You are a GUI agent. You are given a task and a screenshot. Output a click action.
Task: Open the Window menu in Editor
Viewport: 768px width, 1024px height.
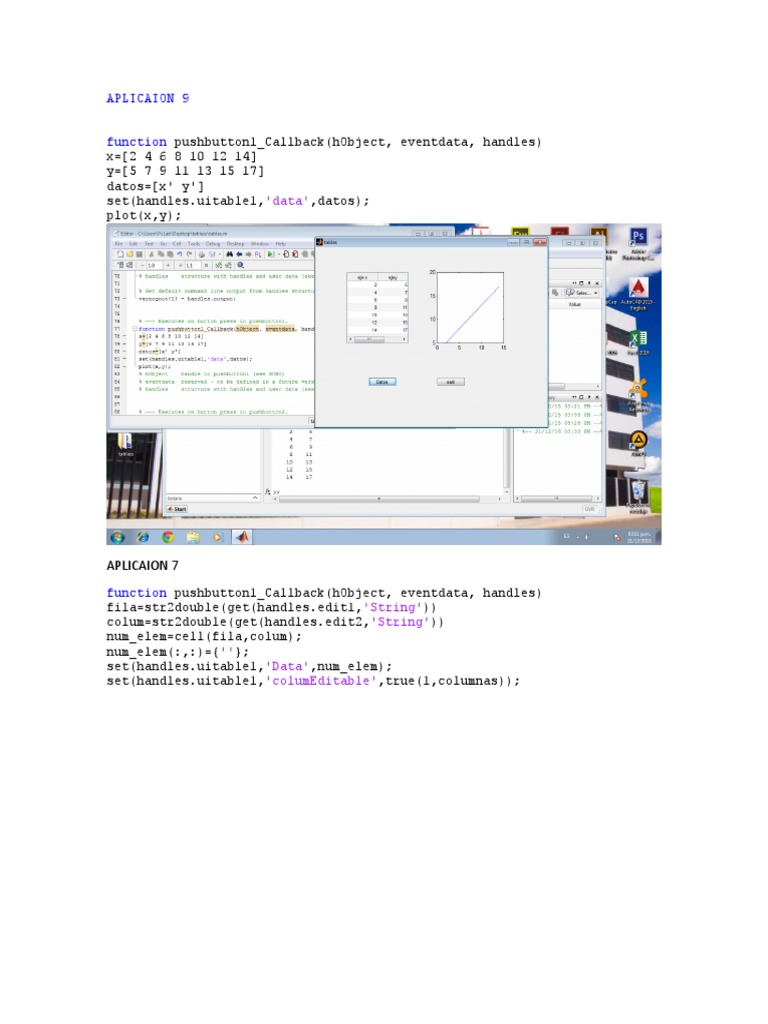pos(260,244)
